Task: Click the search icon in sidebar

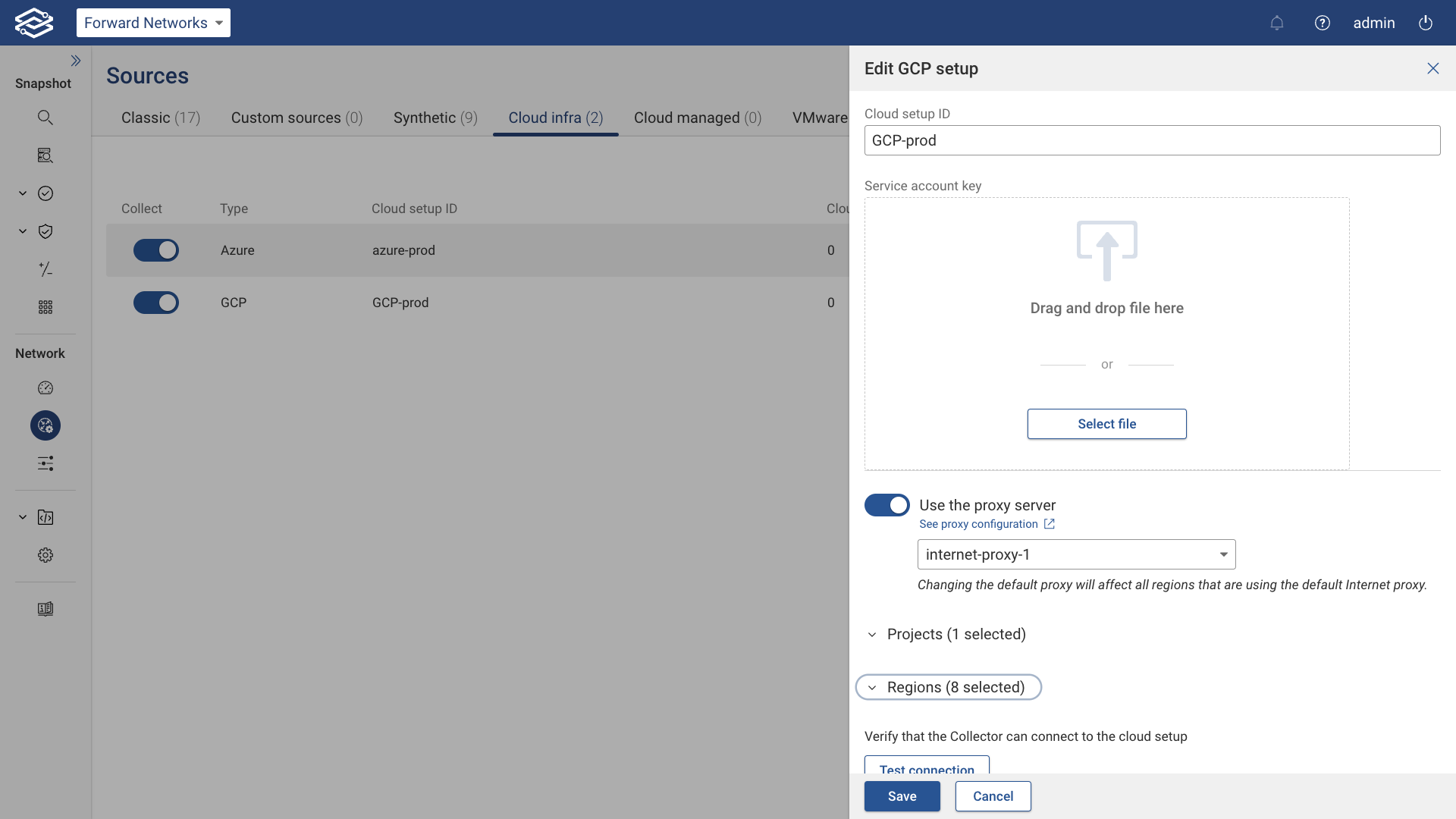Action: click(45, 118)
